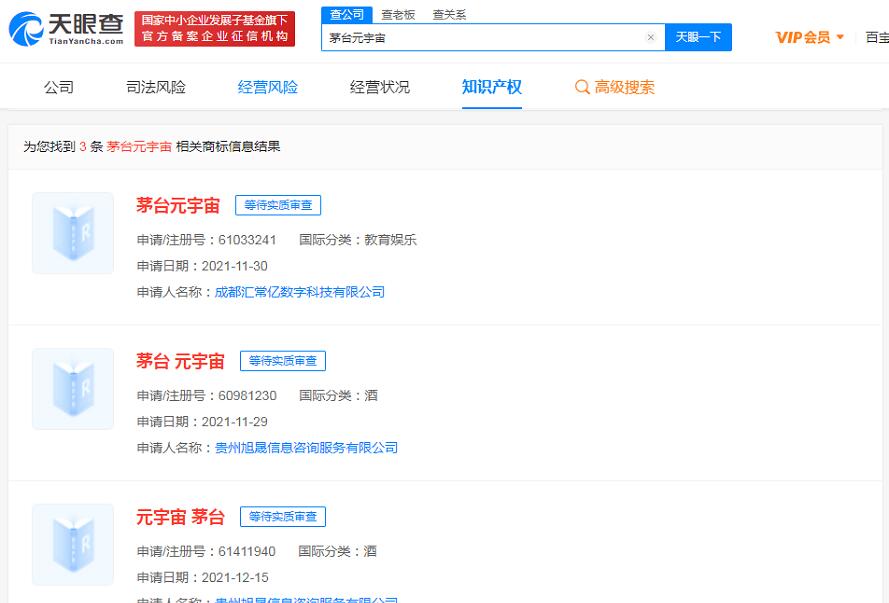Switch to the 知识产权 tab

click(492, 87)
